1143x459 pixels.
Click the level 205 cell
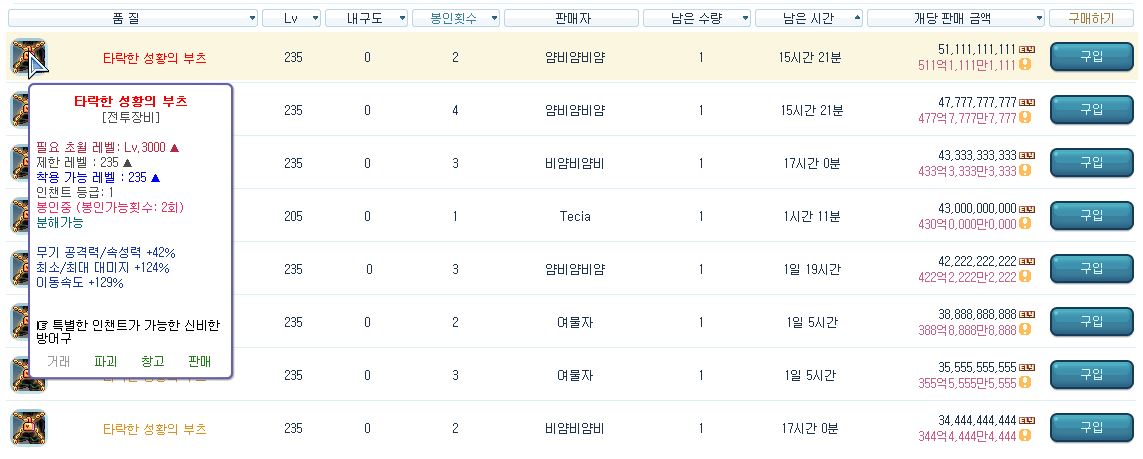293,216
